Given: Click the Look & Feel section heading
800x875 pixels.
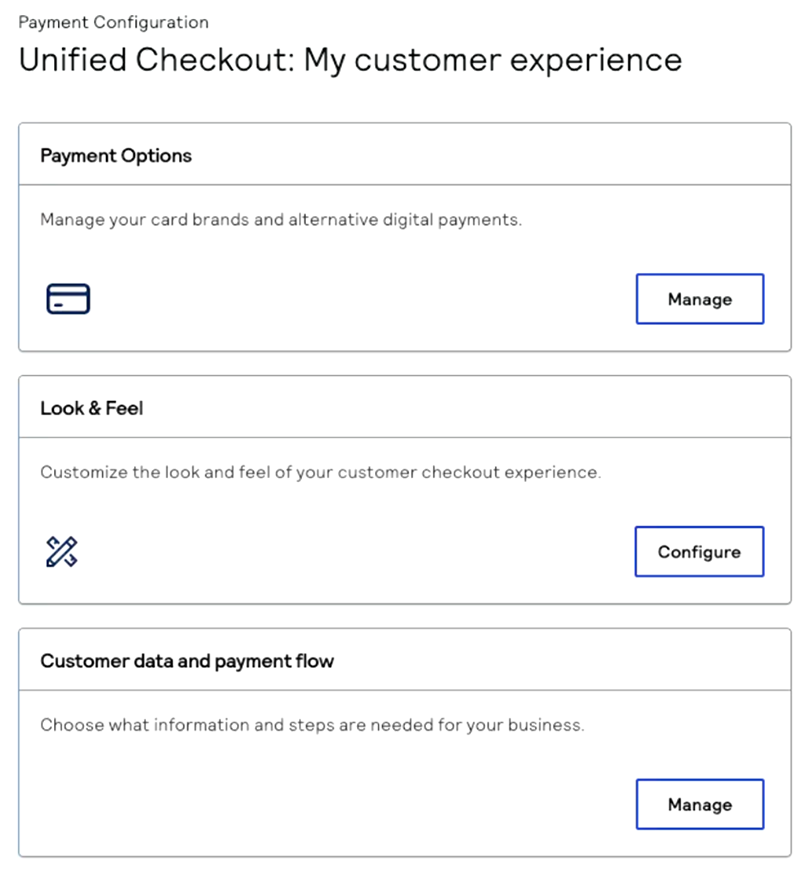Looking at the screenshot, I should pyautogui.click(x=91, y=408).
